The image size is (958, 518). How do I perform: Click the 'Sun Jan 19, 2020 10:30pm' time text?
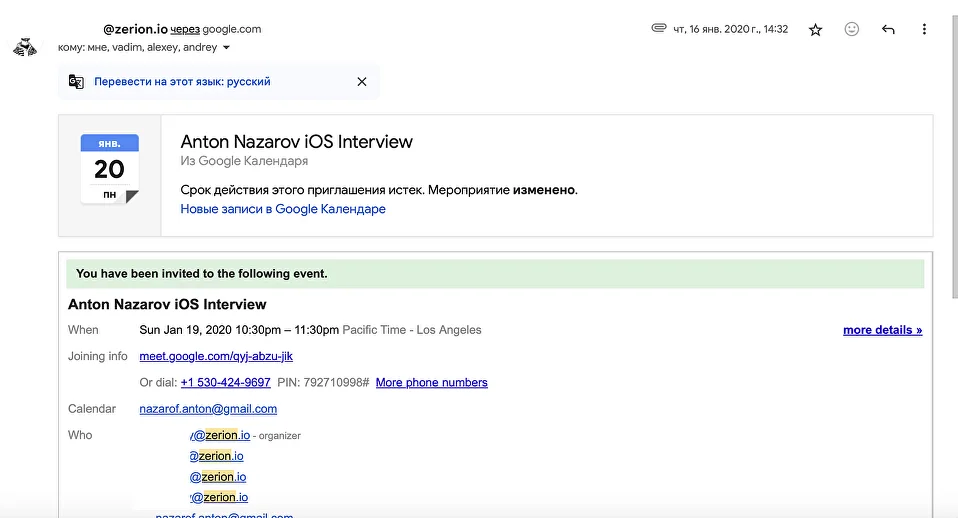click(x=239, y=330)
